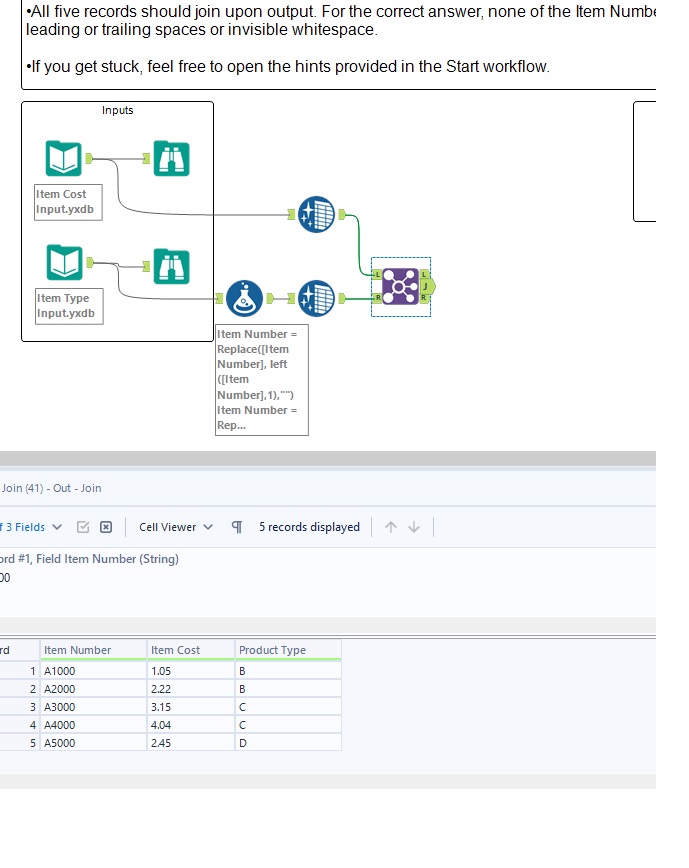The width and height of the screenshot is (689, 868).
Task: Click the Browse tool connected to Item Cost input
Action: [171, 158]
